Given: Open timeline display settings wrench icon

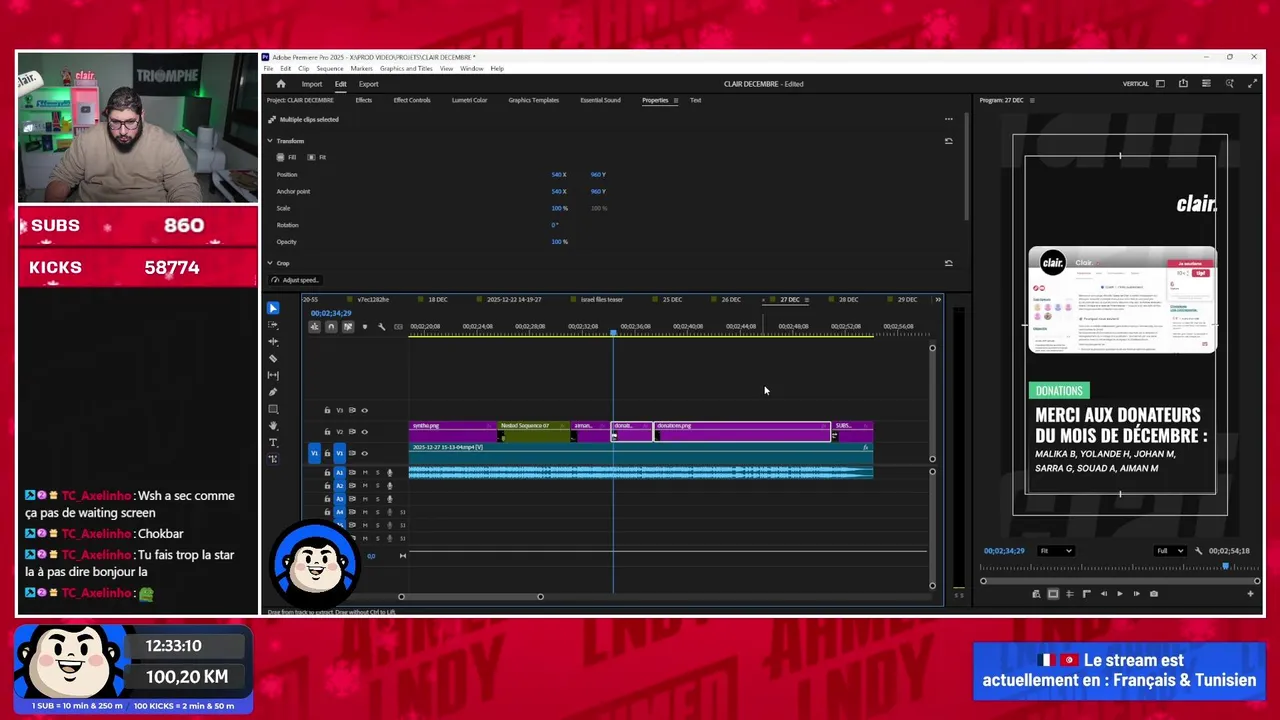Looking at the screenshot, I should click(381, 327).
